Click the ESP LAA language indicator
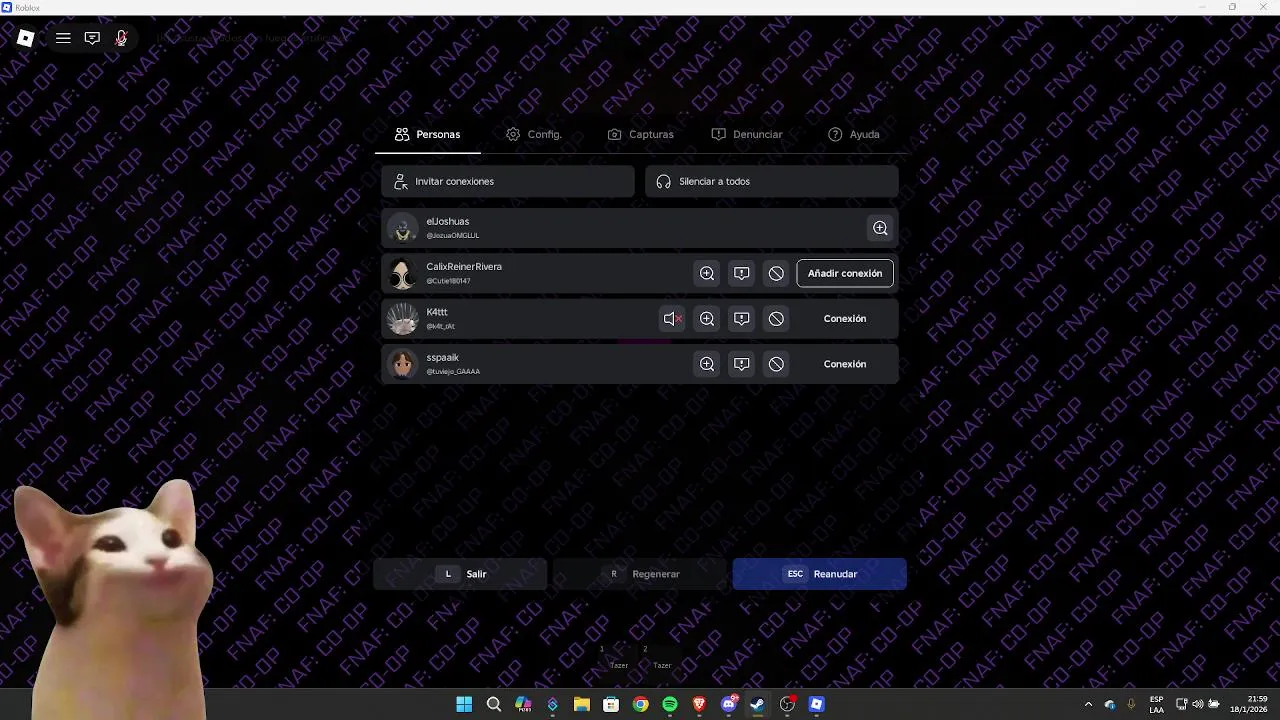Viewport: 1280px width, 720px height. click(1156, 704)
